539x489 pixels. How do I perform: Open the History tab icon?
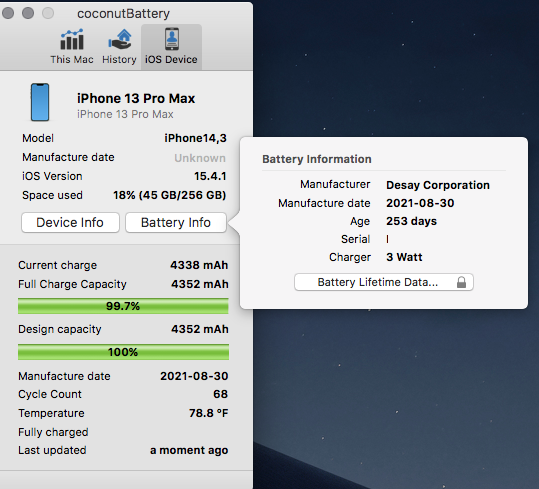(120, 40)
